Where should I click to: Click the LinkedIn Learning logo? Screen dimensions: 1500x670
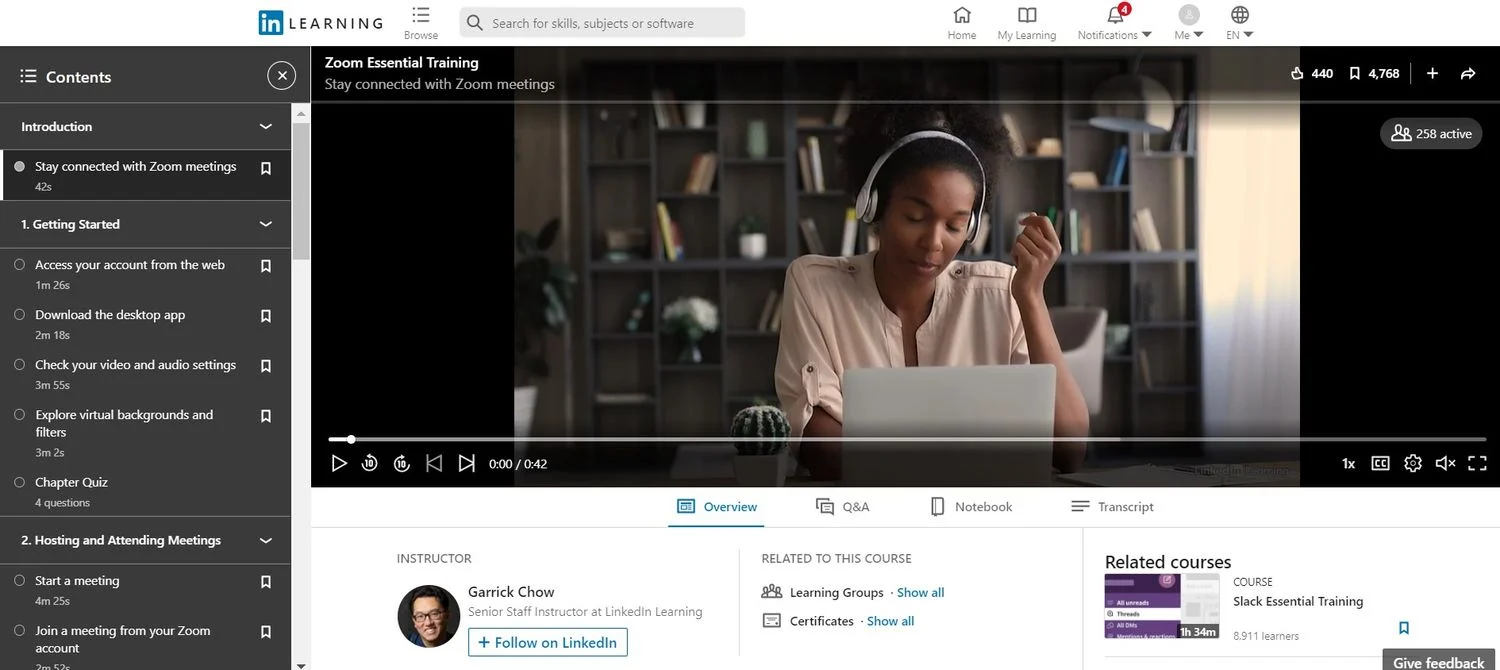click(320, 23)
